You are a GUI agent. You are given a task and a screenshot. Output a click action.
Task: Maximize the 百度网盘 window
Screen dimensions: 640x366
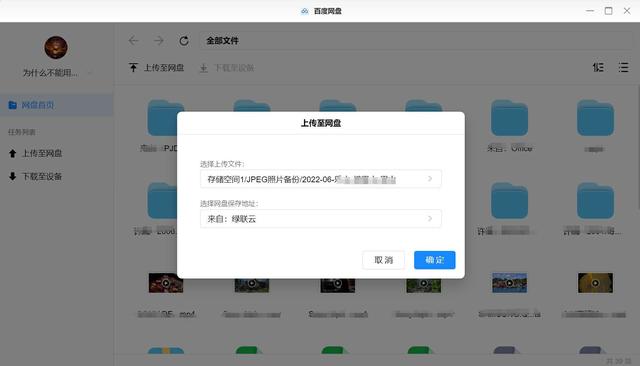(x=609, y=11)
